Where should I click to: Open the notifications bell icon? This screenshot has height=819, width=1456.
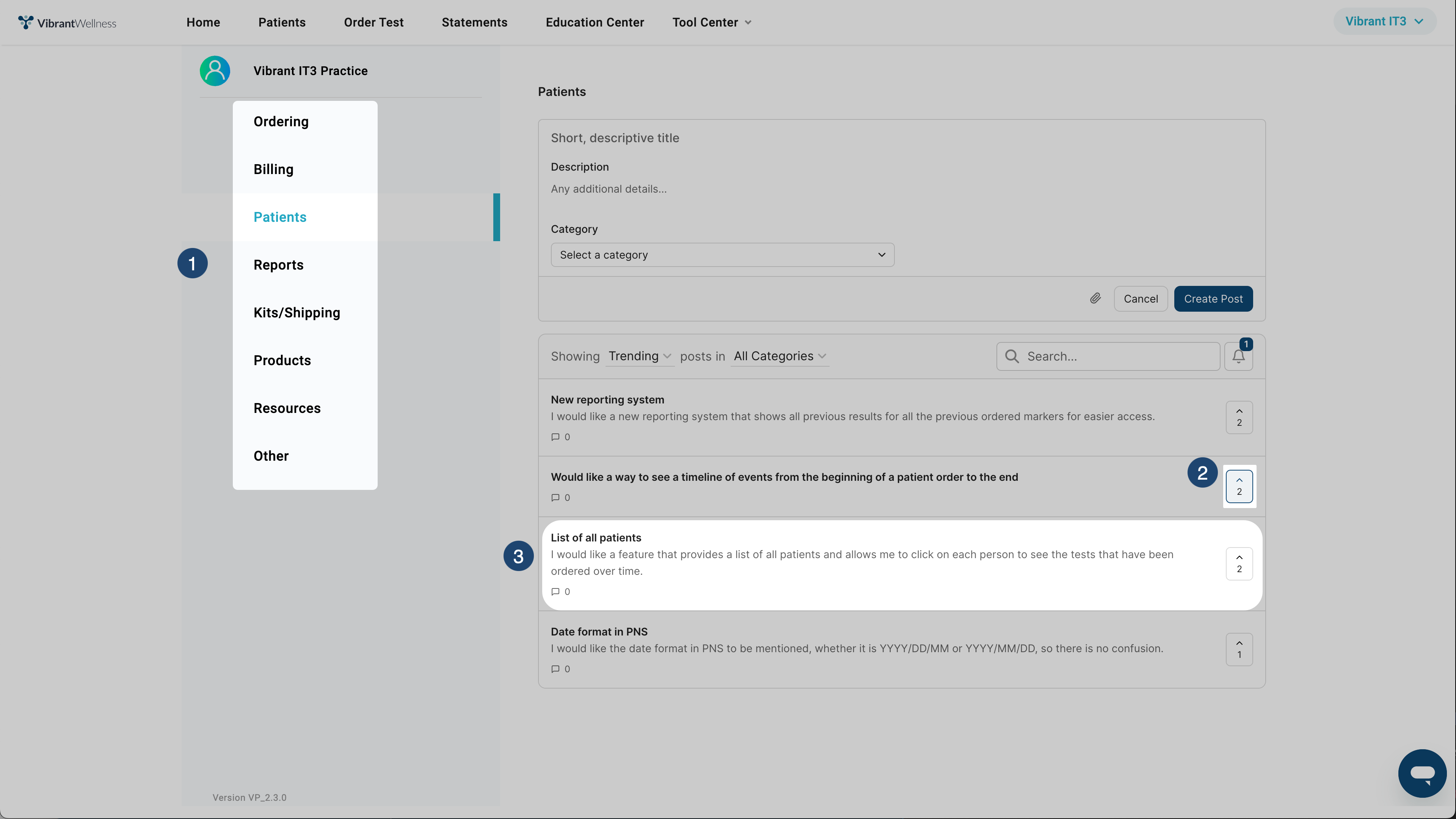tap(1238, 357)
